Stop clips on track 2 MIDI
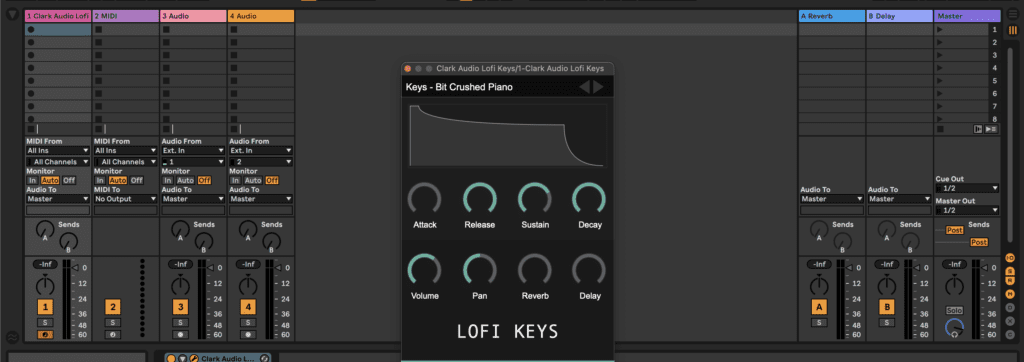Screen dimensions: 1024x362 click(x=99, y=129)
